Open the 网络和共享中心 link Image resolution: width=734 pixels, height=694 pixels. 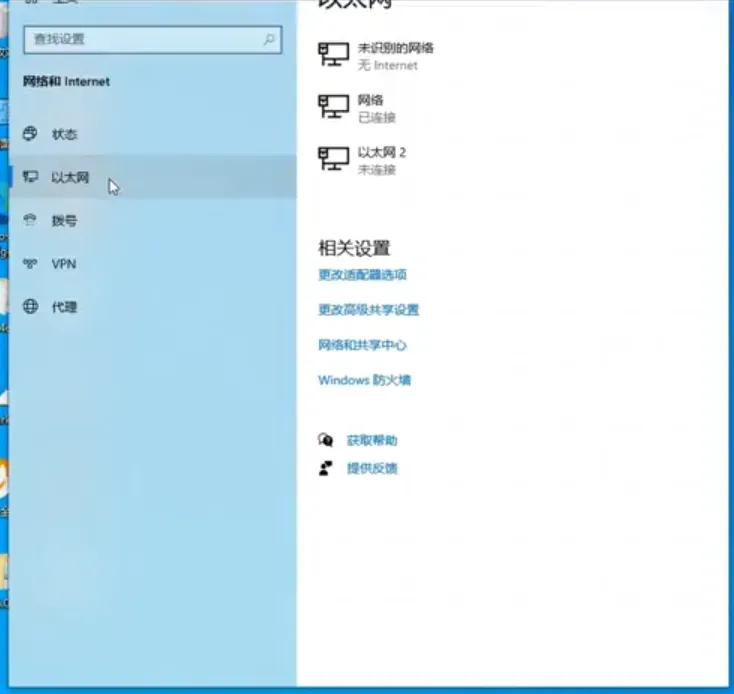coord(362,345)
